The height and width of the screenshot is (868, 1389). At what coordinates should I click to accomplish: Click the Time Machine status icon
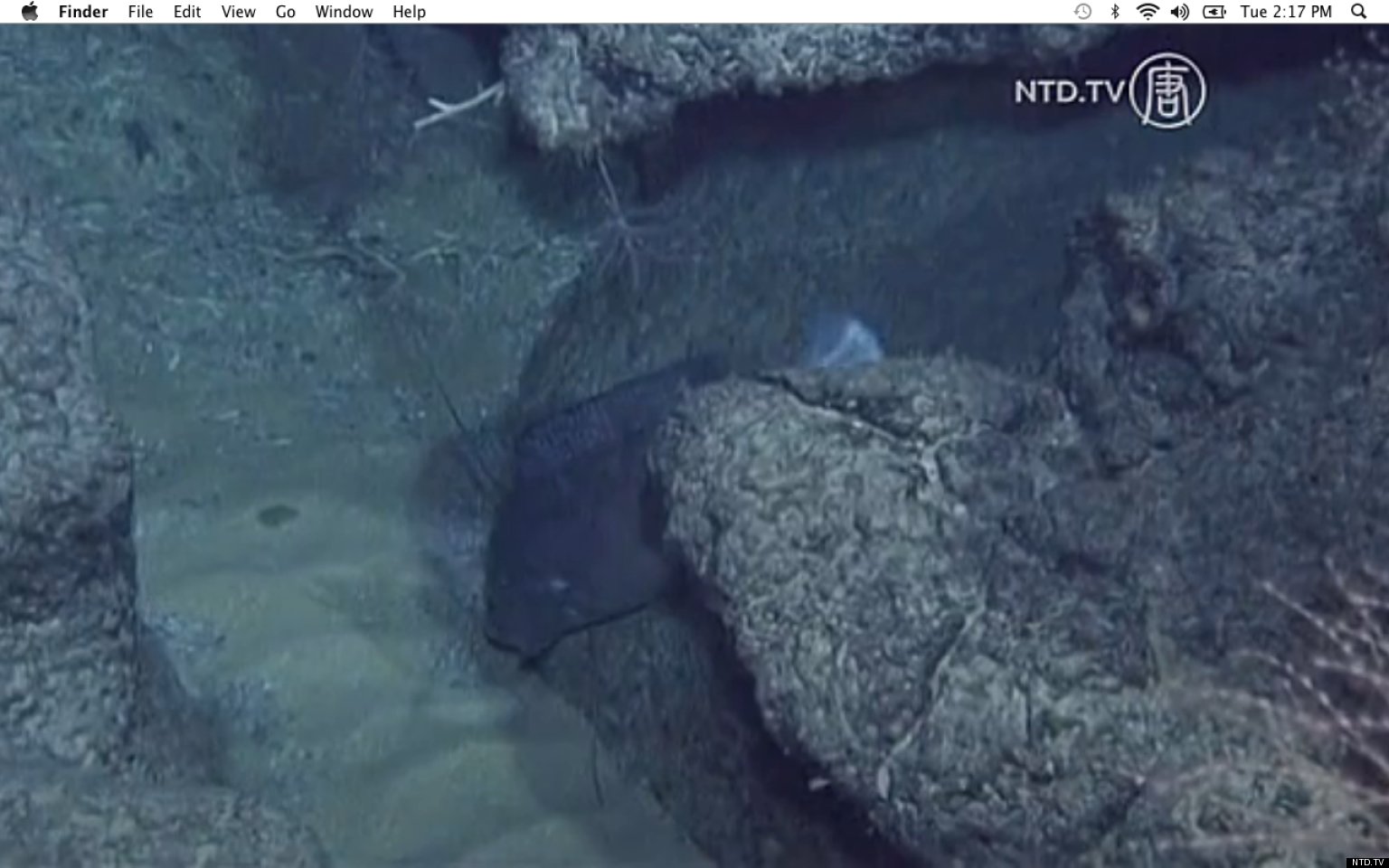coord(1082,12)
